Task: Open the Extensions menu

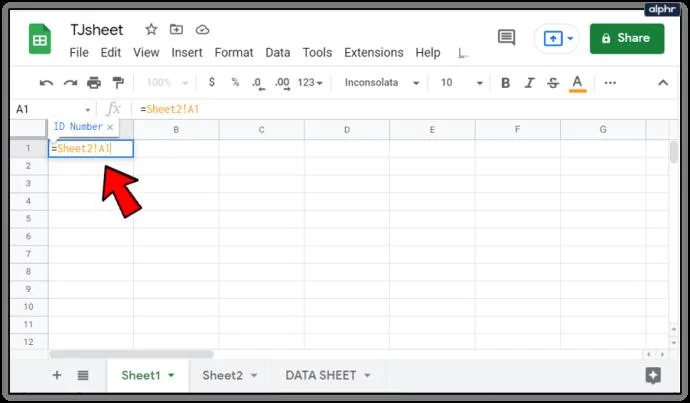Action: (374, 53)
